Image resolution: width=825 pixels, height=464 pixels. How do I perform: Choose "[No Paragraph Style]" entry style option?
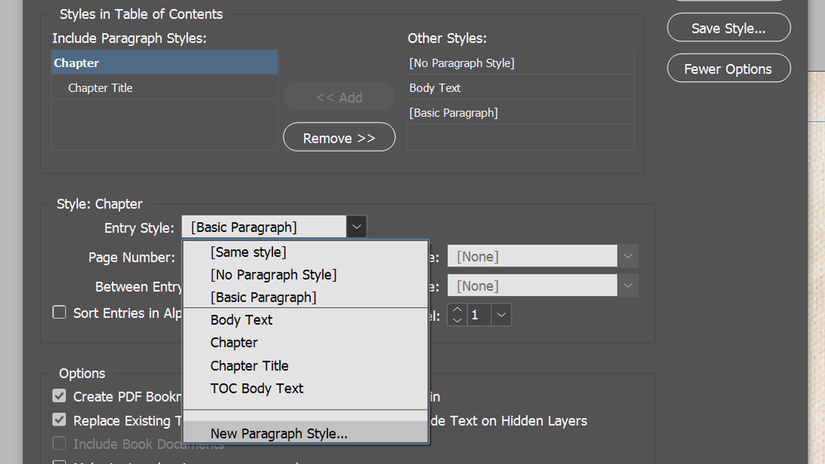coord(273,274)
